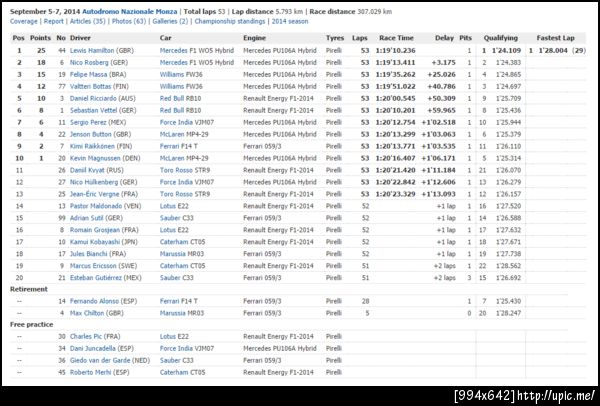Open Mercedes car link in Hamilton's row
The height and width of the screenshot is (406, 600).
coord(174,51)
